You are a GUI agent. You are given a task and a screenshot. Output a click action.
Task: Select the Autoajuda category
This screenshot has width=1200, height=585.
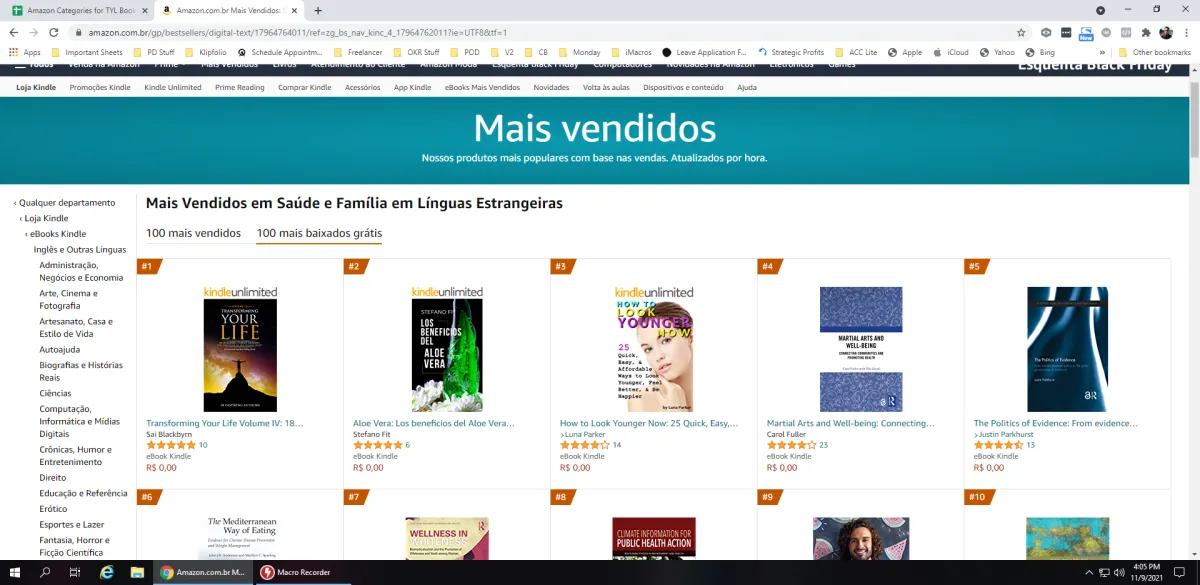(60, 350)
